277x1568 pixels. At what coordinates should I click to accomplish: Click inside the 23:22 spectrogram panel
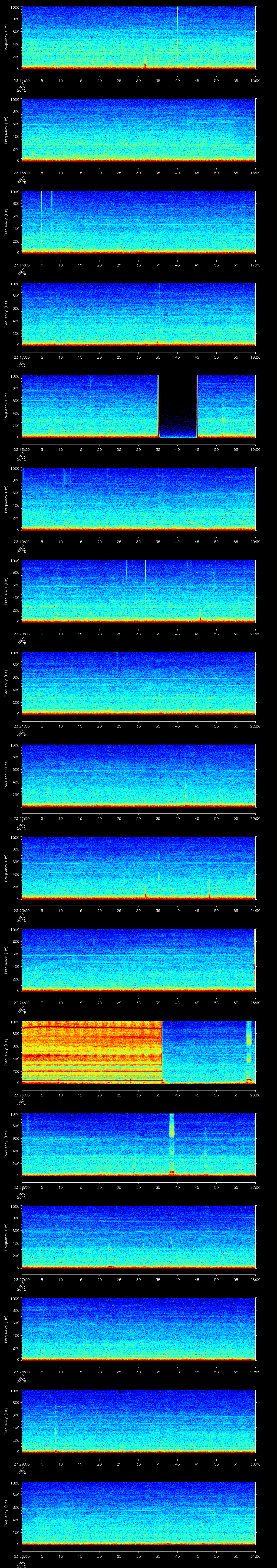(139, 775)
